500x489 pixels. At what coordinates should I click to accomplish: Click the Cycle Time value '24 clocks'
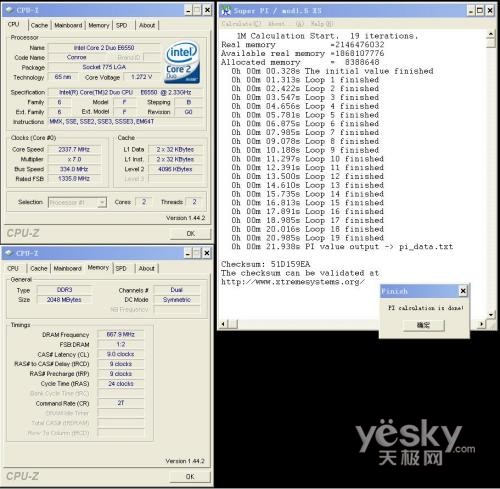pyautogui.click(x=121, y=384)
